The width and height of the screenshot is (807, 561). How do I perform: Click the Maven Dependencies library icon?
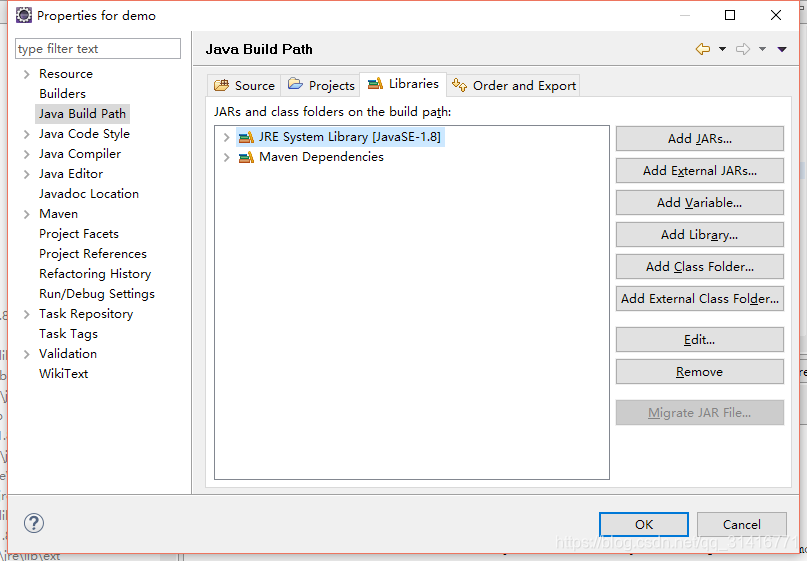(x=246, y=157)
